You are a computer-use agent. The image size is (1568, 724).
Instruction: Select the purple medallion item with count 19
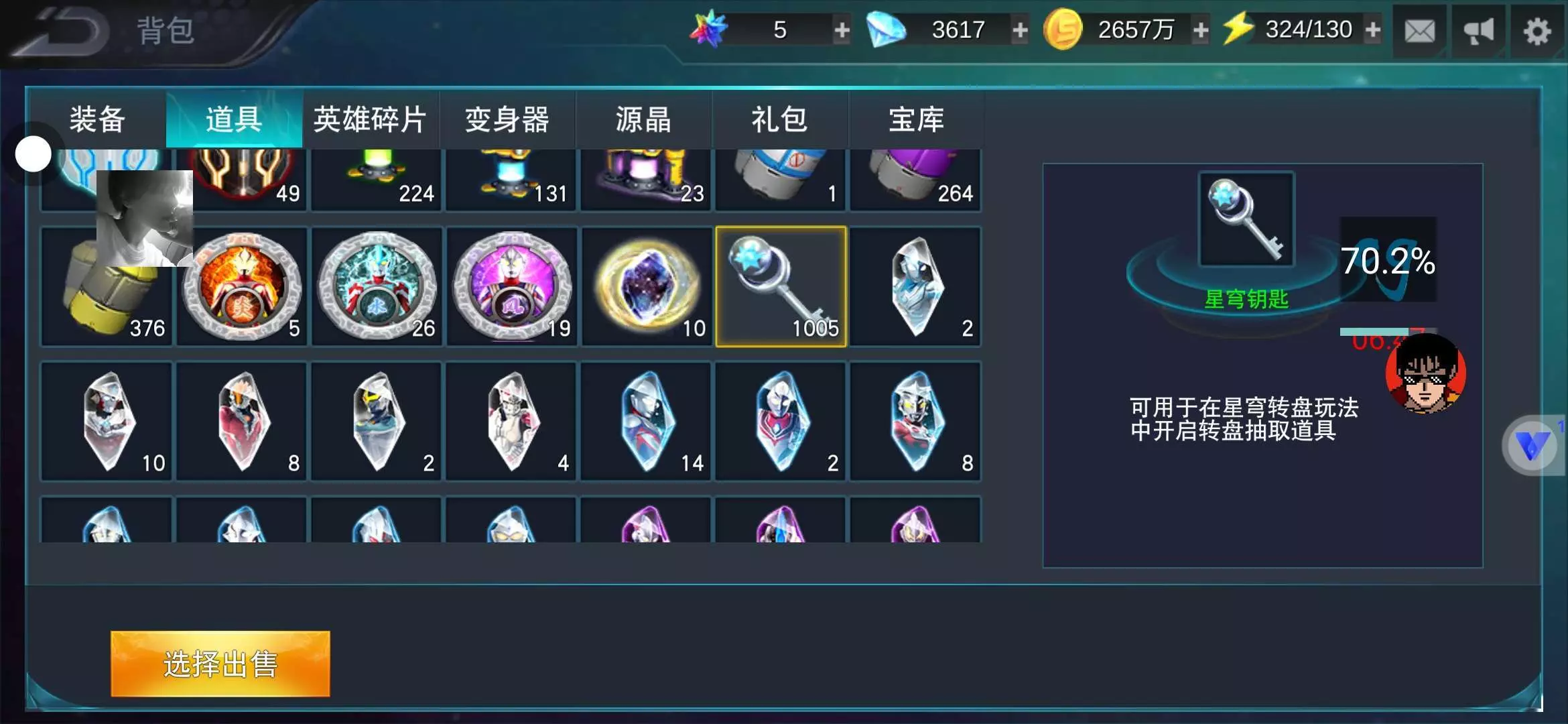[x=511, y=287]
